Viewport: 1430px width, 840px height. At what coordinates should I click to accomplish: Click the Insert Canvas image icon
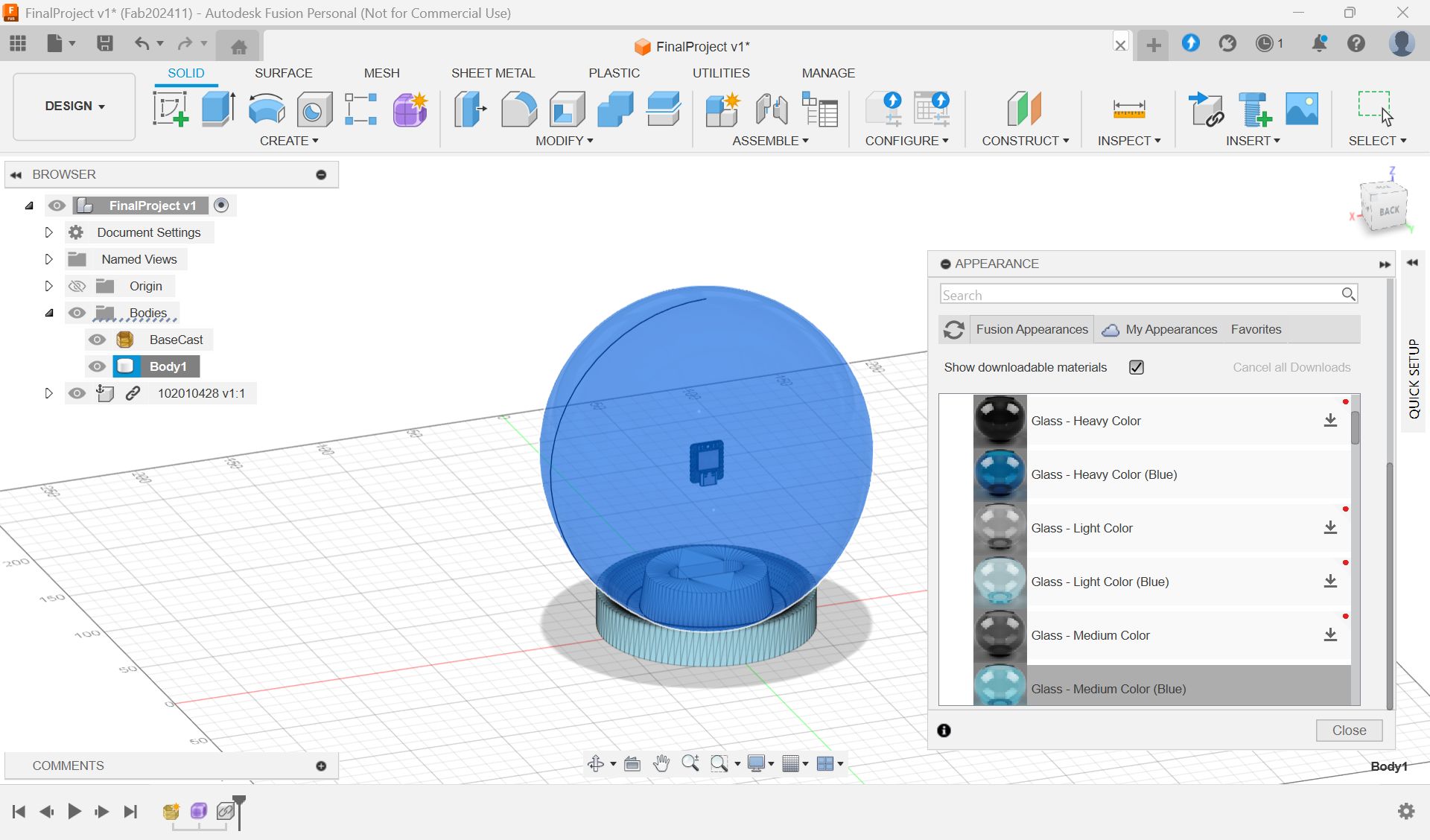click(x=1302, y=109)
